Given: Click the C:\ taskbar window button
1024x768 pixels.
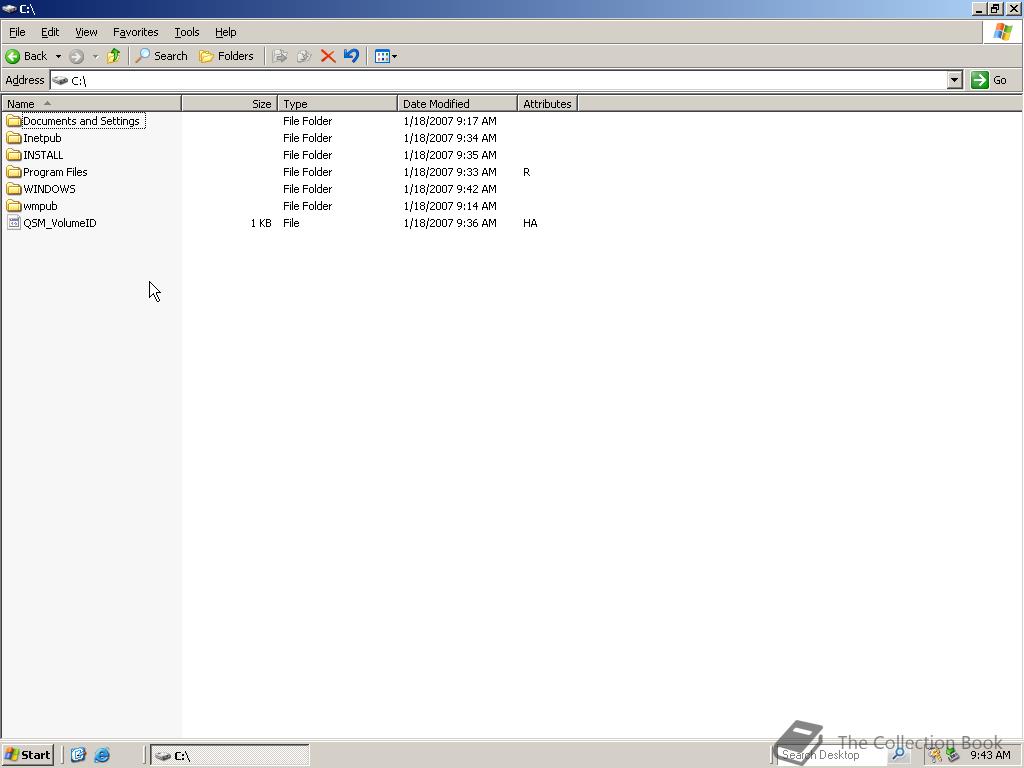Looking at the screenshot, I should pos(230,756).
